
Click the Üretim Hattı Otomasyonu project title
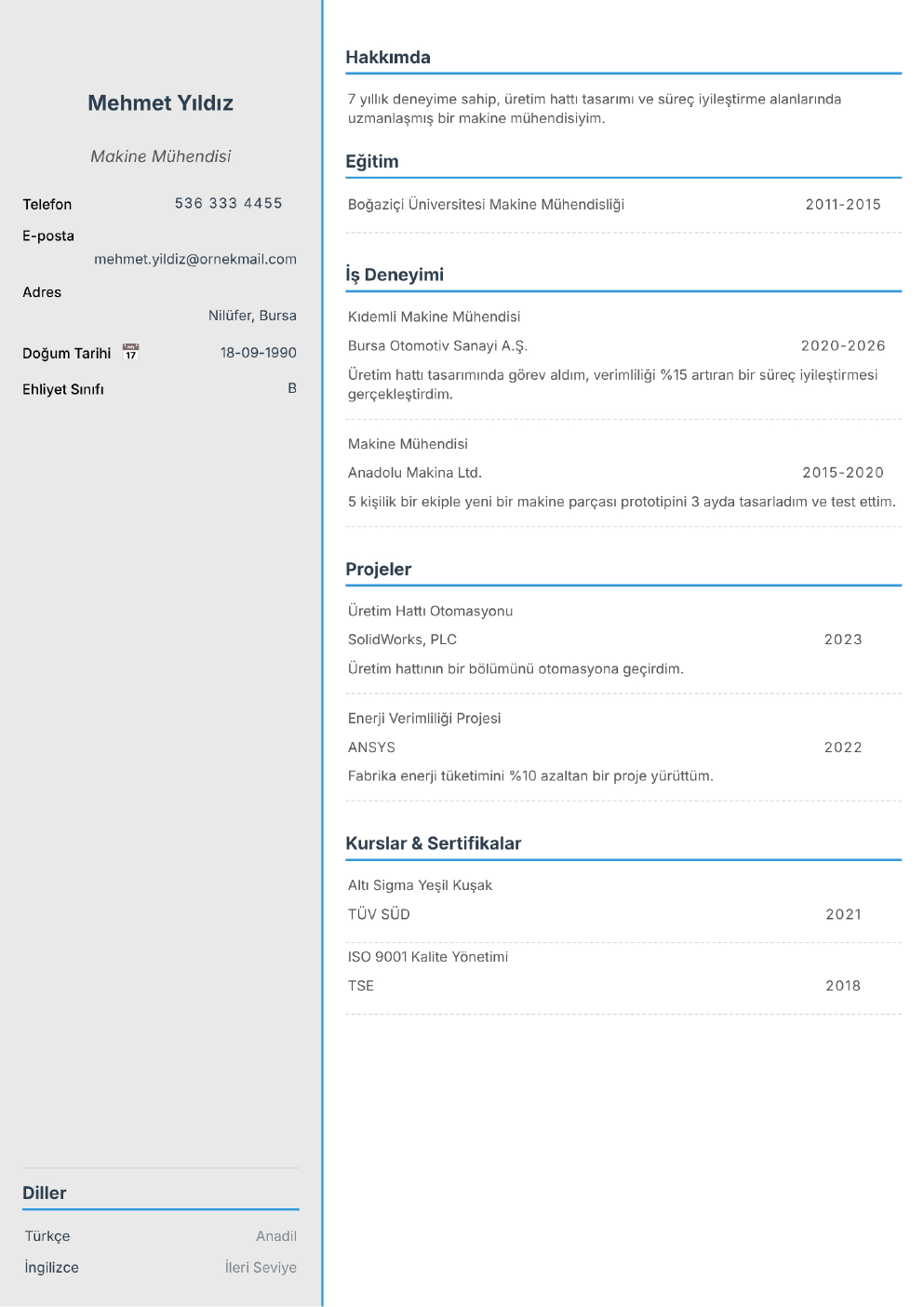tap(431, 612)
